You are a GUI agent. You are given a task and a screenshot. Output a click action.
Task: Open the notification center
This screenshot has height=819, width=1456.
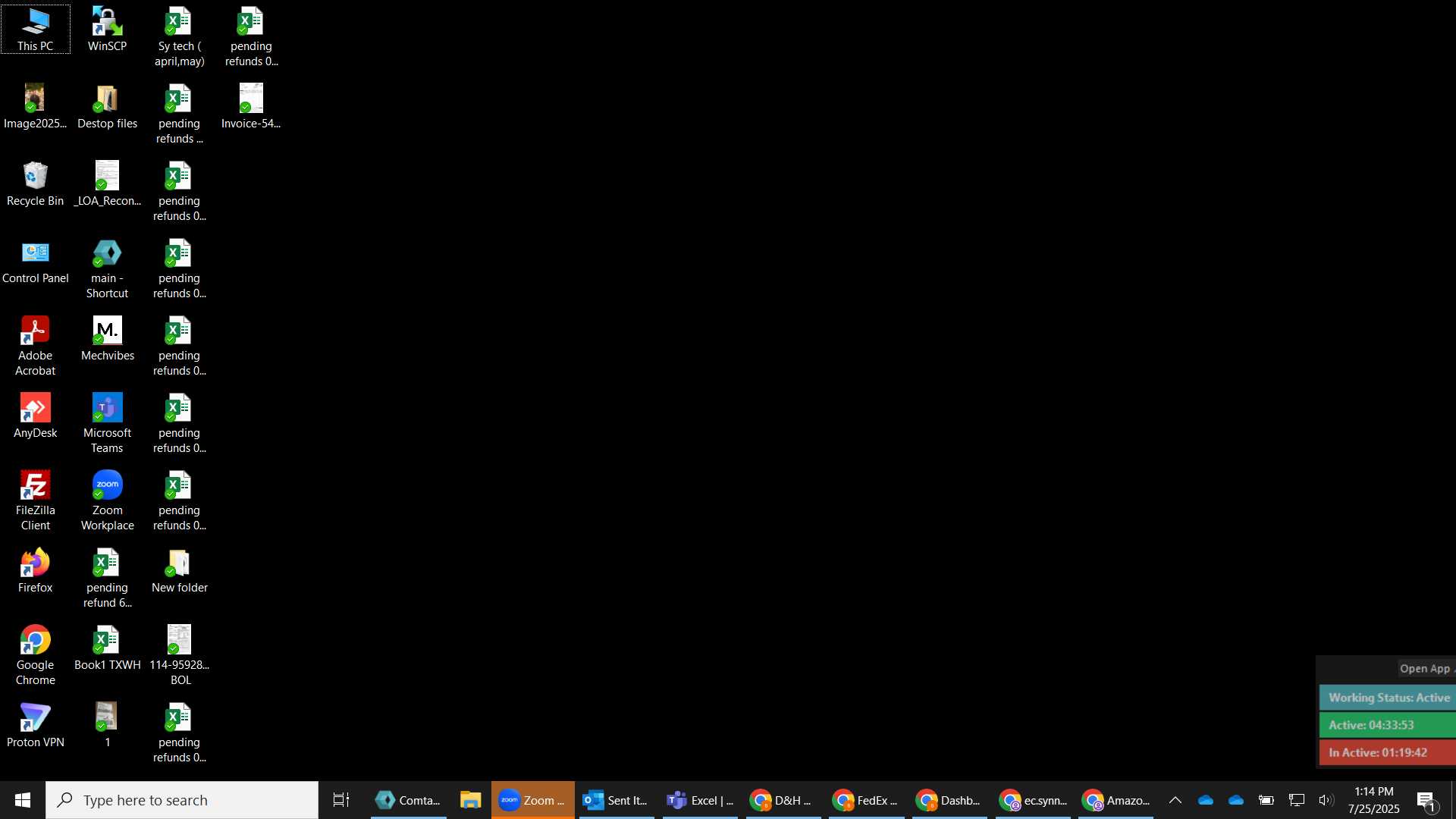[1426, 800]
